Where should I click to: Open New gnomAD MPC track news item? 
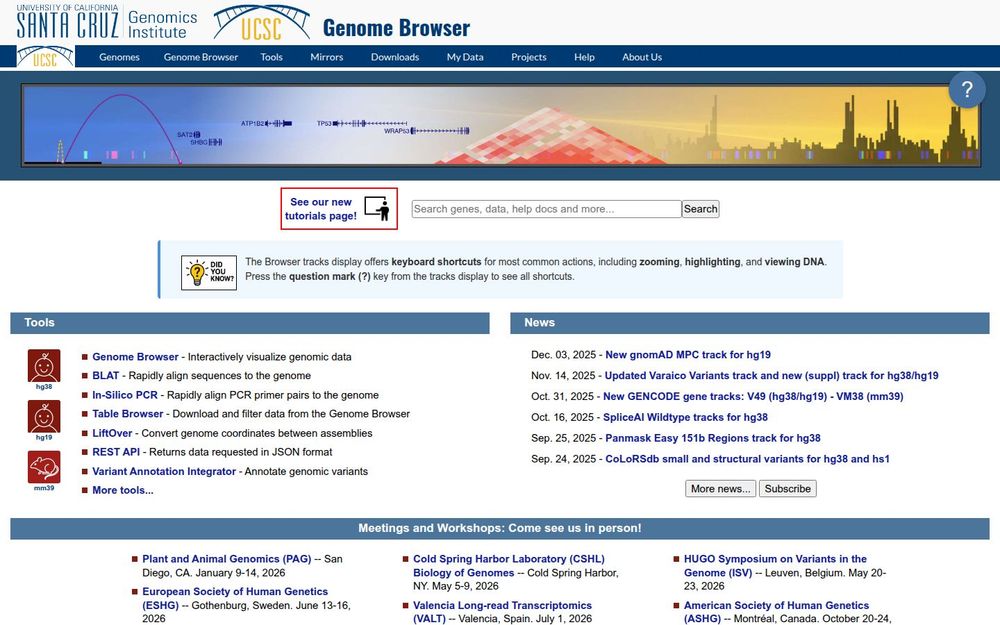(688, 355)
